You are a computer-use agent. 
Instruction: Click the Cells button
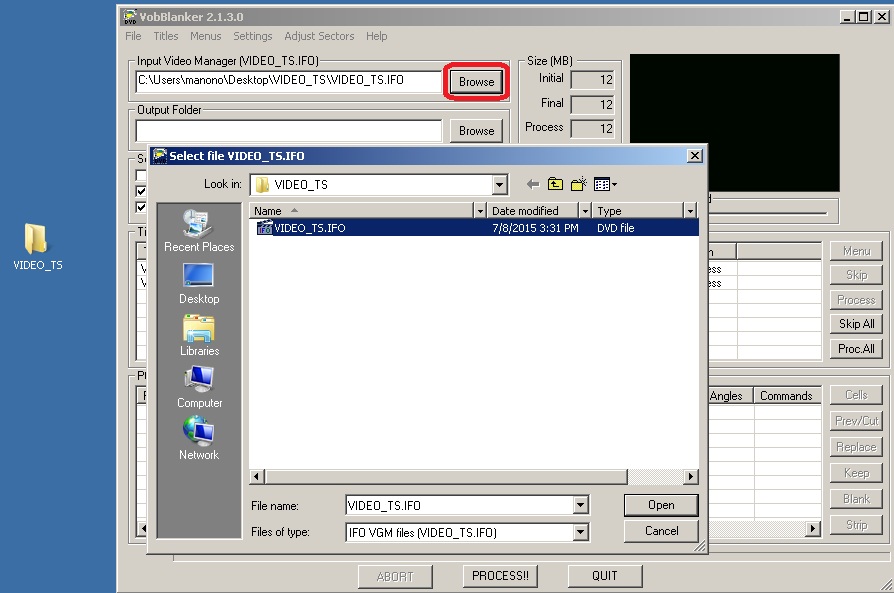[856, 395]
